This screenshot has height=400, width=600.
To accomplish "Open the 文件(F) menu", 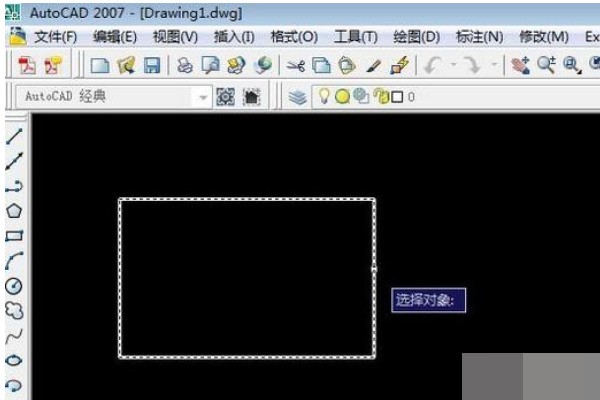I will click(55, 37).
